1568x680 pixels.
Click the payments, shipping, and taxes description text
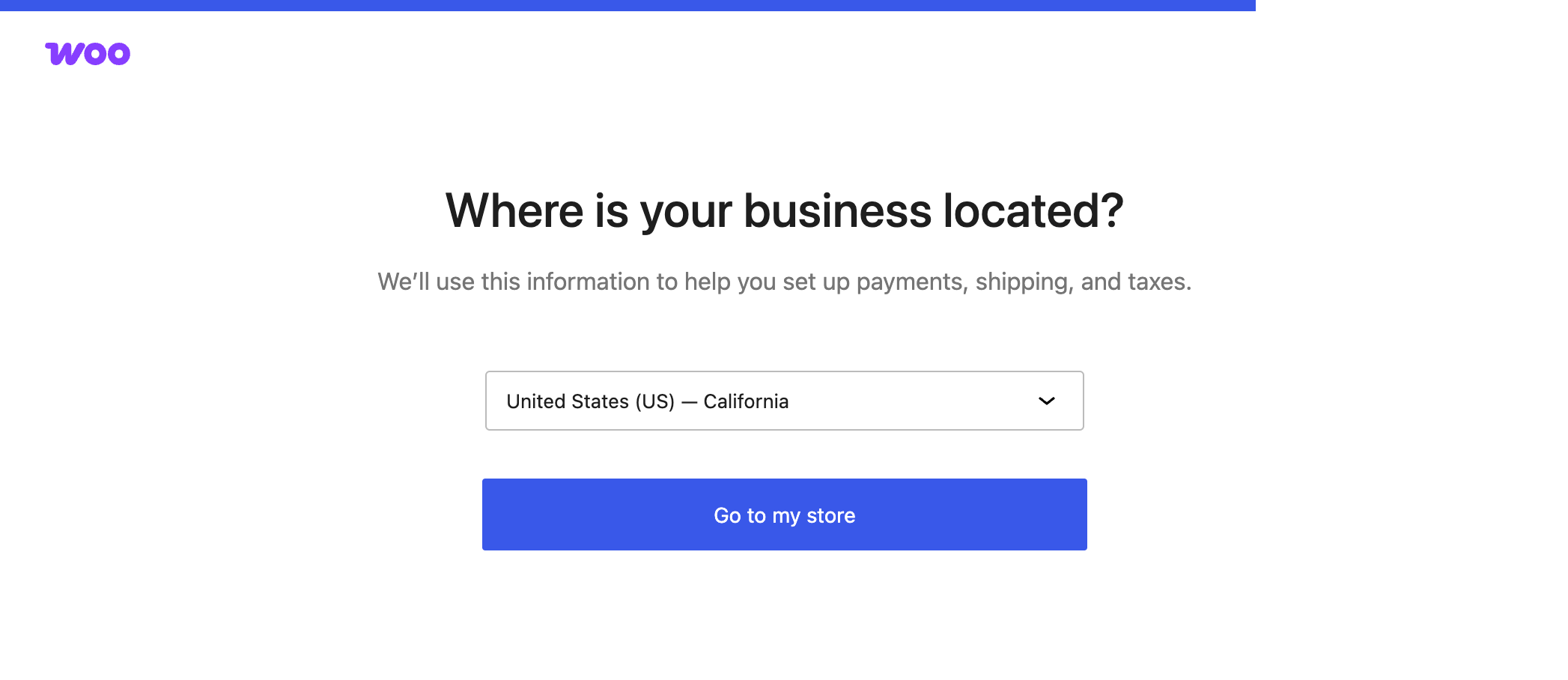pyautogui.click(x=784, y=282)
